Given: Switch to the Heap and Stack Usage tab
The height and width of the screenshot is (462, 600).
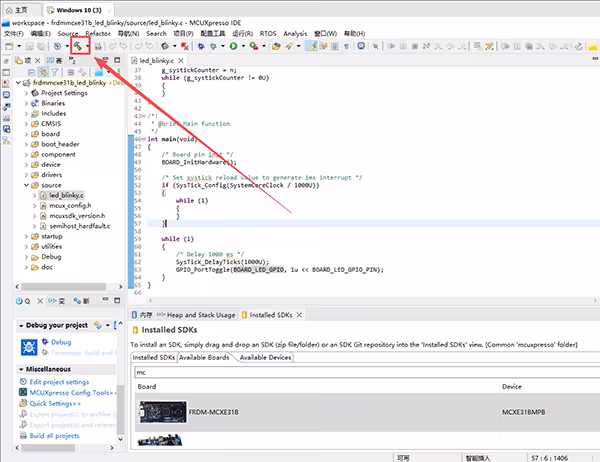Looking at the screenshot, I should click(196, 315).
